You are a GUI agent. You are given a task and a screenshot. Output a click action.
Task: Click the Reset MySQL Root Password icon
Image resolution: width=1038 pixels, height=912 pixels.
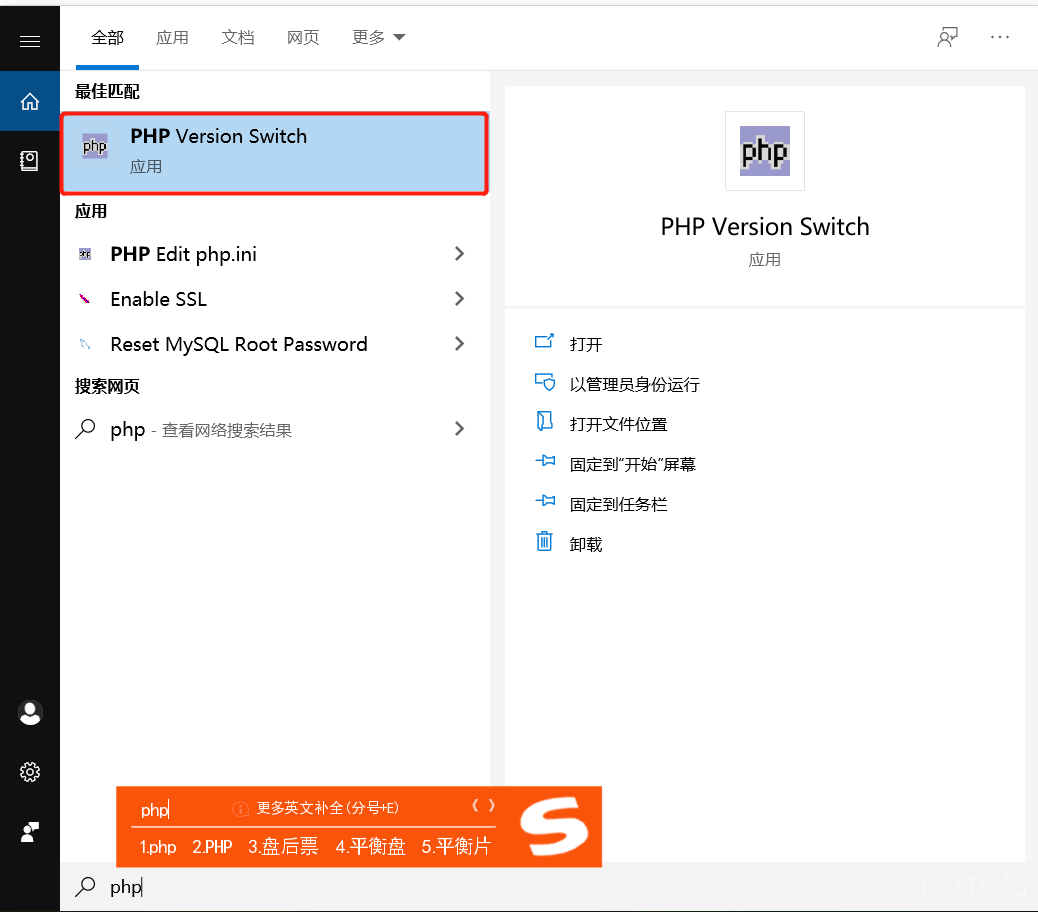[x=85, y=343]
